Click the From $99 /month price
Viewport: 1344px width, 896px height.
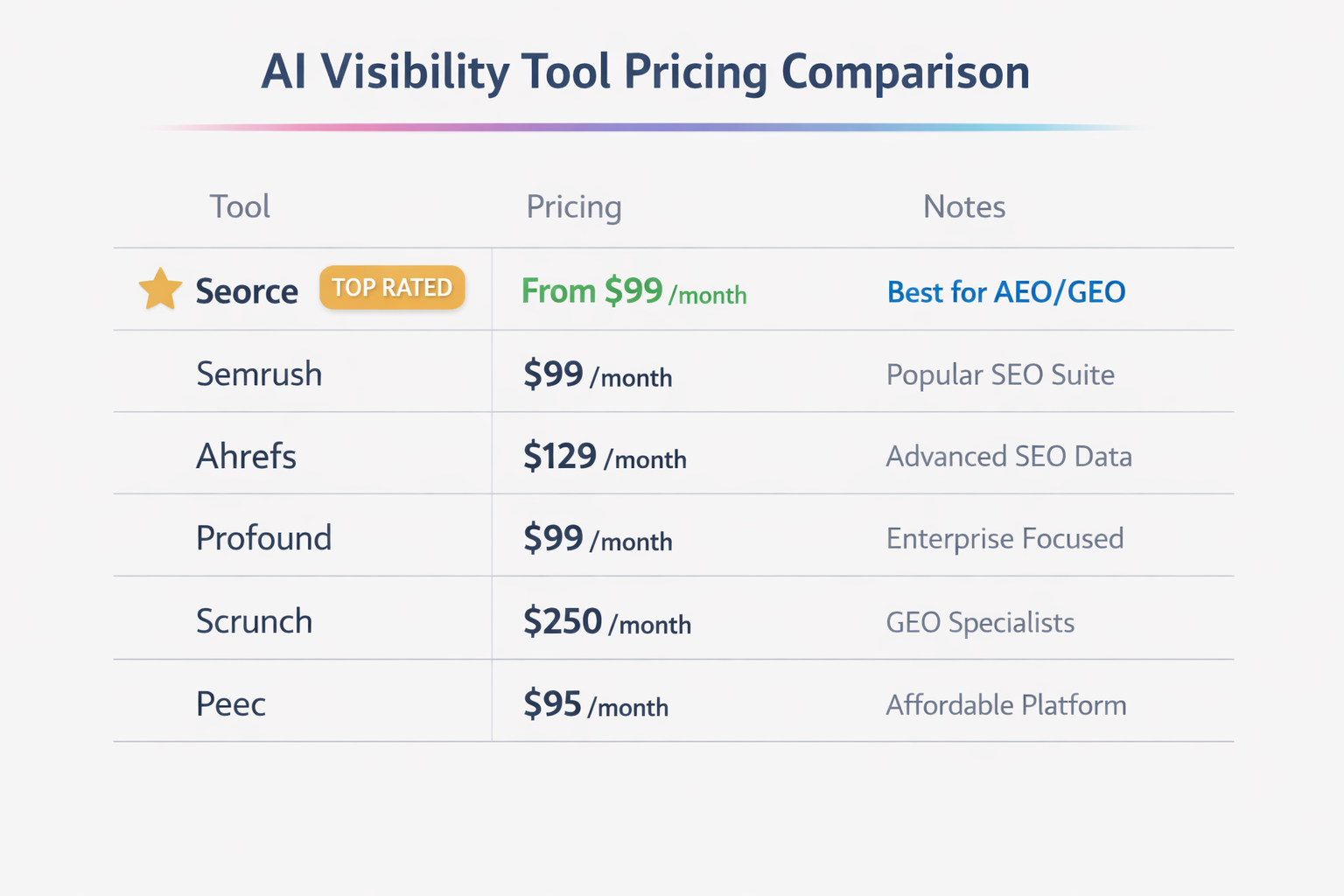tap(633, 291)
